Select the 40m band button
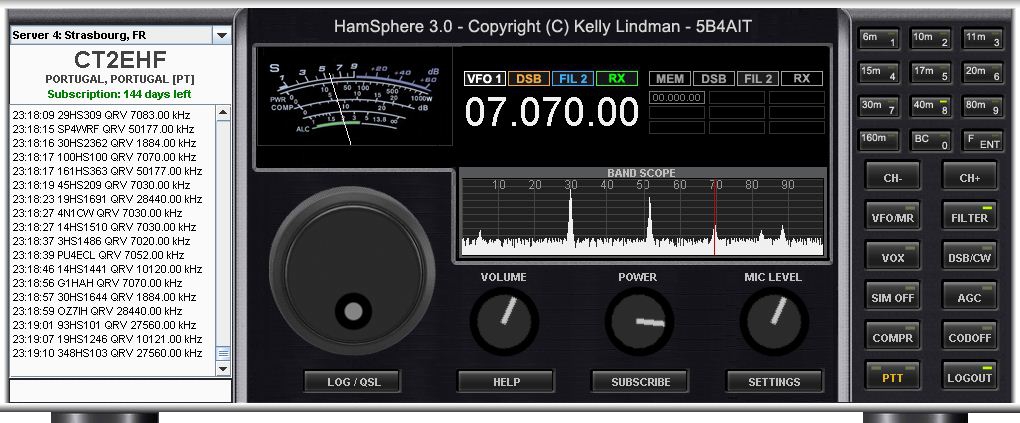This screenshot has width=1020, height=423. 930,107
